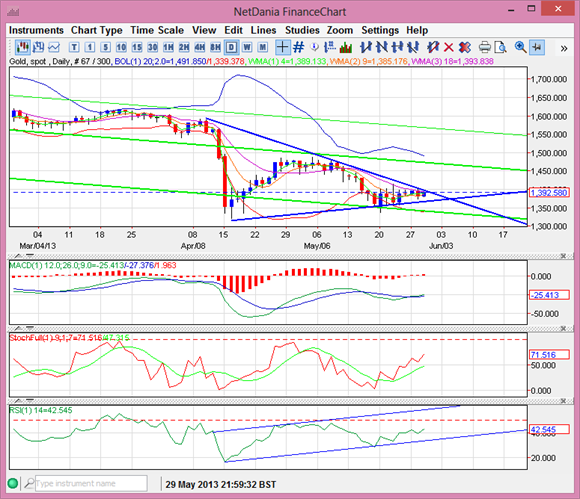The height and width of the screenshot is (499, 580).
Task: Select the 30-minute time scale button
Action: pos(152,47)
